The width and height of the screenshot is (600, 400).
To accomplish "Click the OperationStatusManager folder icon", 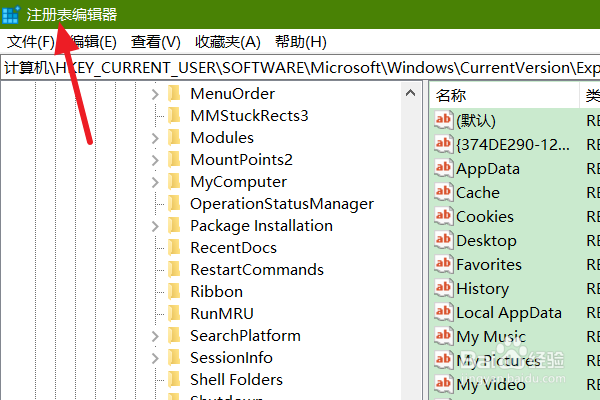I will point(174,203).
